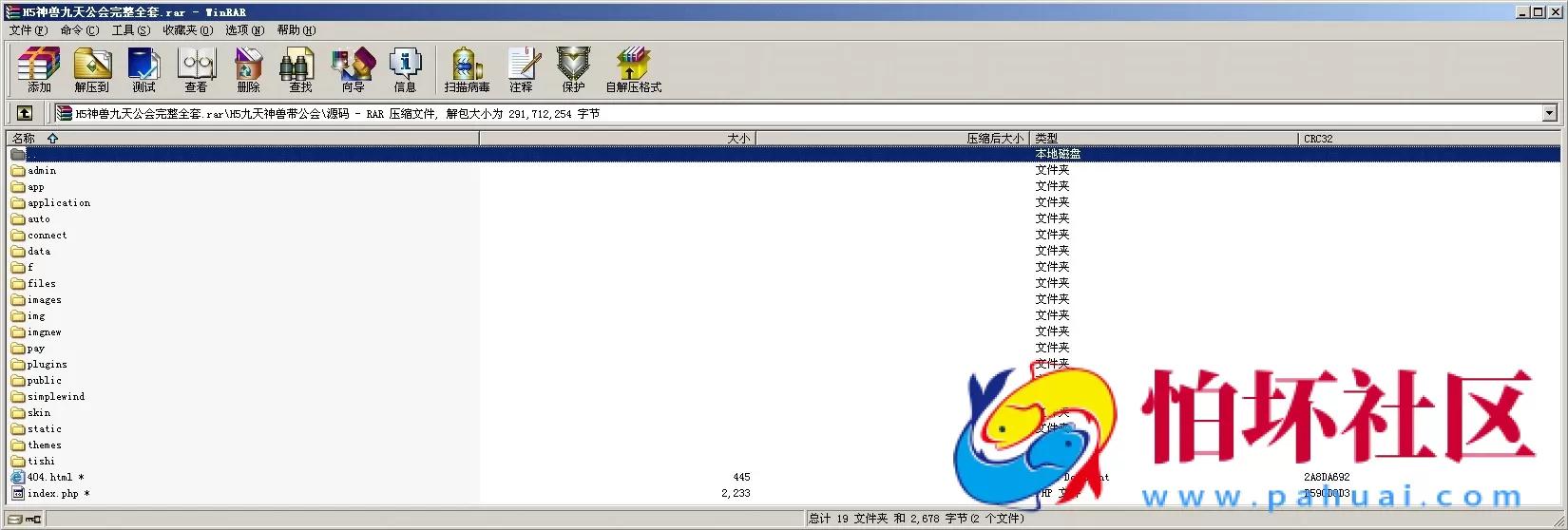The height and width of the screenshot is (530, 1568).
Task: Run the 测试 (Test) archive tool
Action: pyautogui.click(x=143, y=68)
